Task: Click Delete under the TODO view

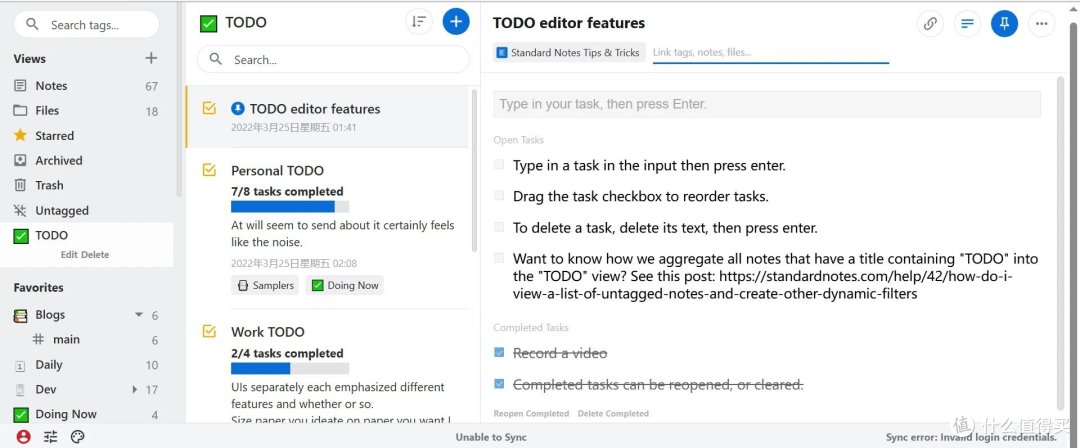Action: 95,254
